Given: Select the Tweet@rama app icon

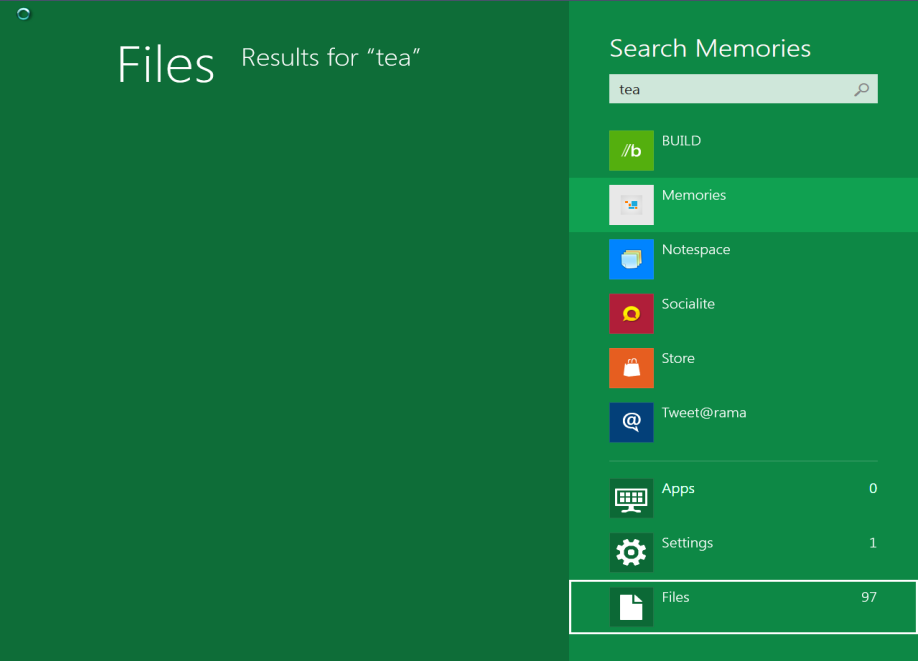Looking at the screenshot, I should (631, 422).
